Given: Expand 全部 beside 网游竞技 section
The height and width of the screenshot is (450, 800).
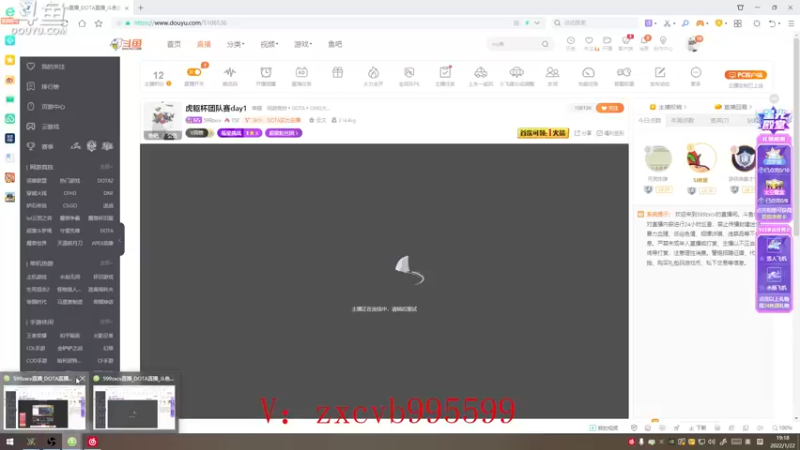Looking at the screenshot, I should (x=106, y=167).
